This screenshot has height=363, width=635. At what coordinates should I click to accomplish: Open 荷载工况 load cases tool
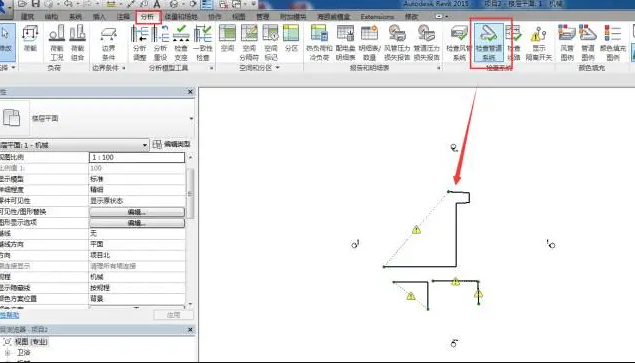(57, 43)
